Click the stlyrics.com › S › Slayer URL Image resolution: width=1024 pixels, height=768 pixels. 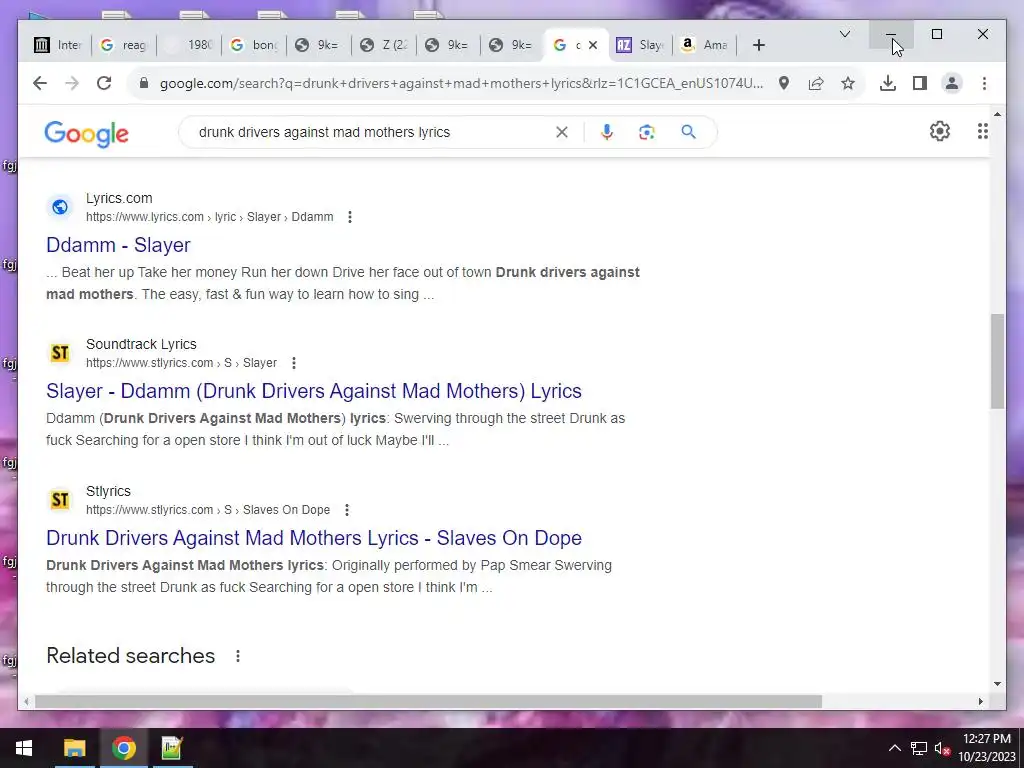182,362
